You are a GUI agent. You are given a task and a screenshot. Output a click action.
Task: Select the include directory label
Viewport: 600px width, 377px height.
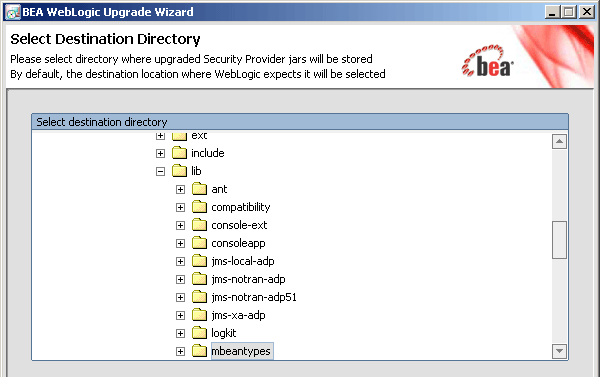pyautogui.click(x=208, y=153)
